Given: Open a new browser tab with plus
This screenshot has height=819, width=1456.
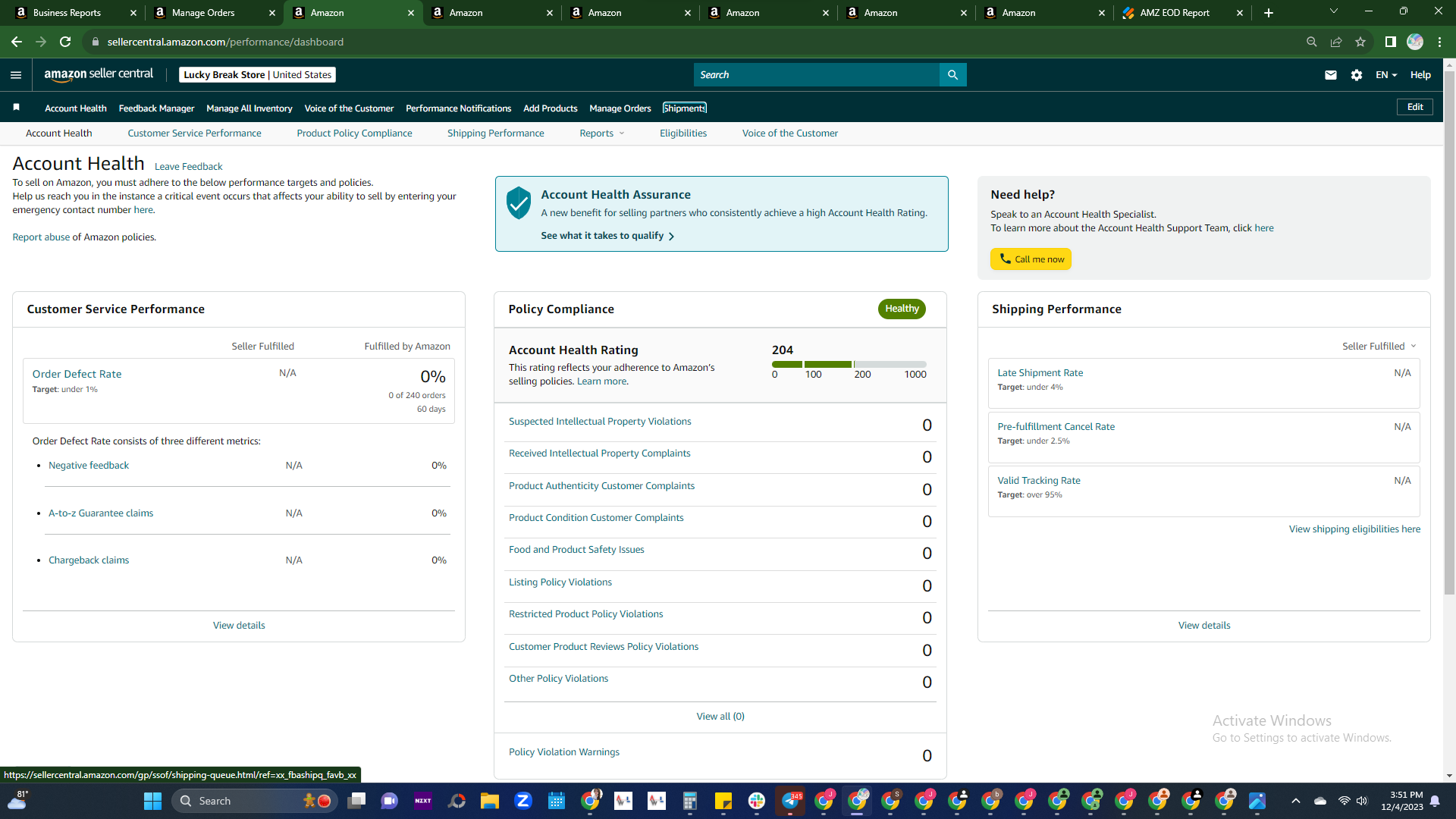Looking at the screenshot, I should tap(1269, 13).
